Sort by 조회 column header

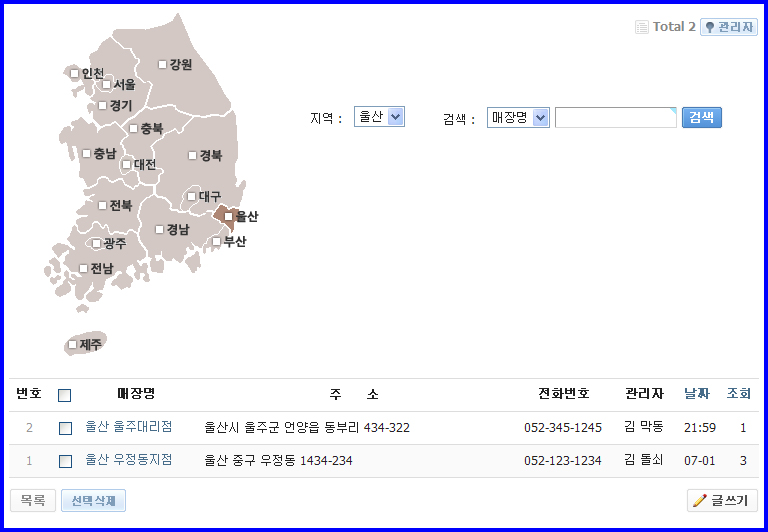click(x=738, y=394)
